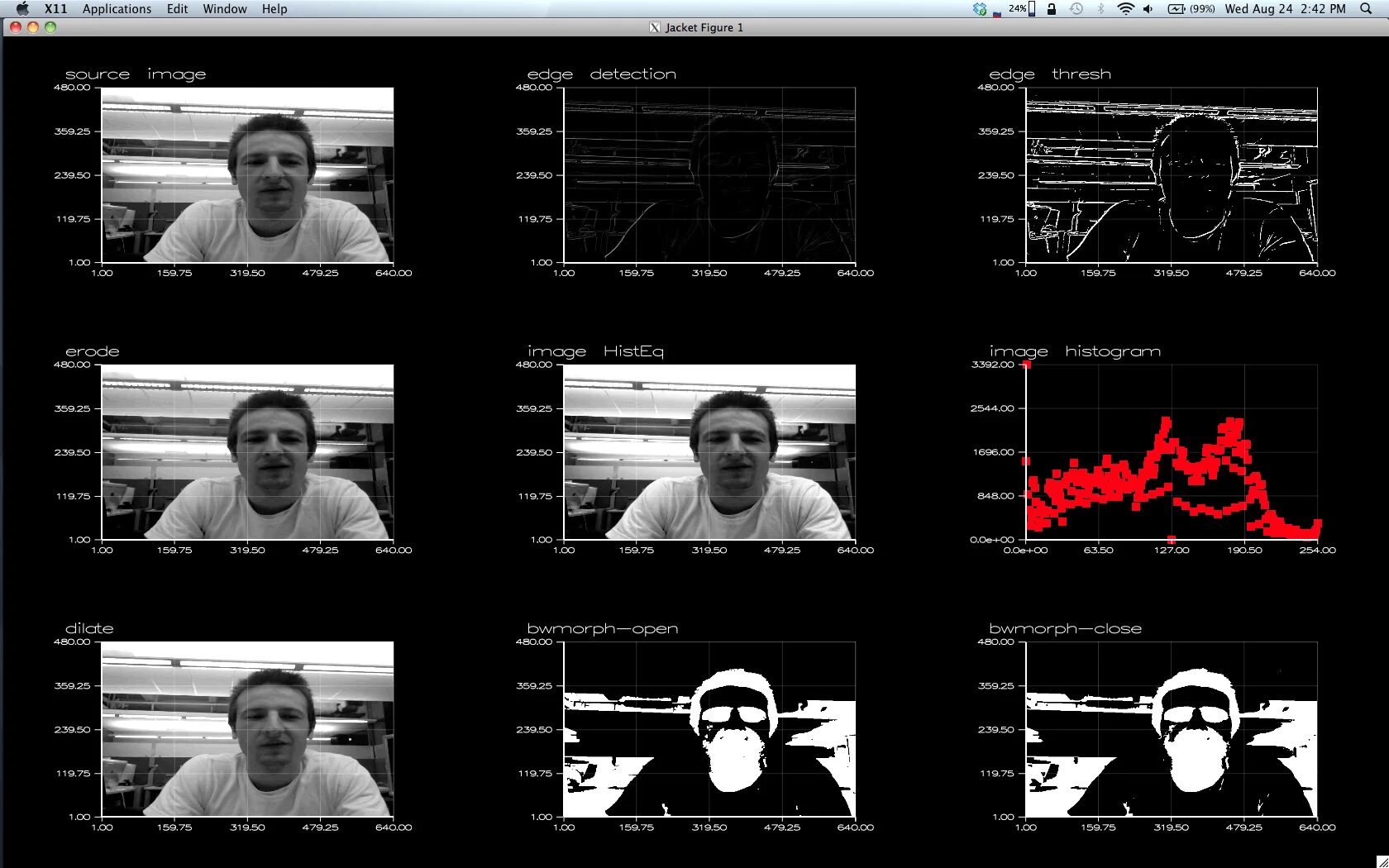The image size is (1389, 868).
Task: Click the dilate image plot
Action: coord(247,729)
